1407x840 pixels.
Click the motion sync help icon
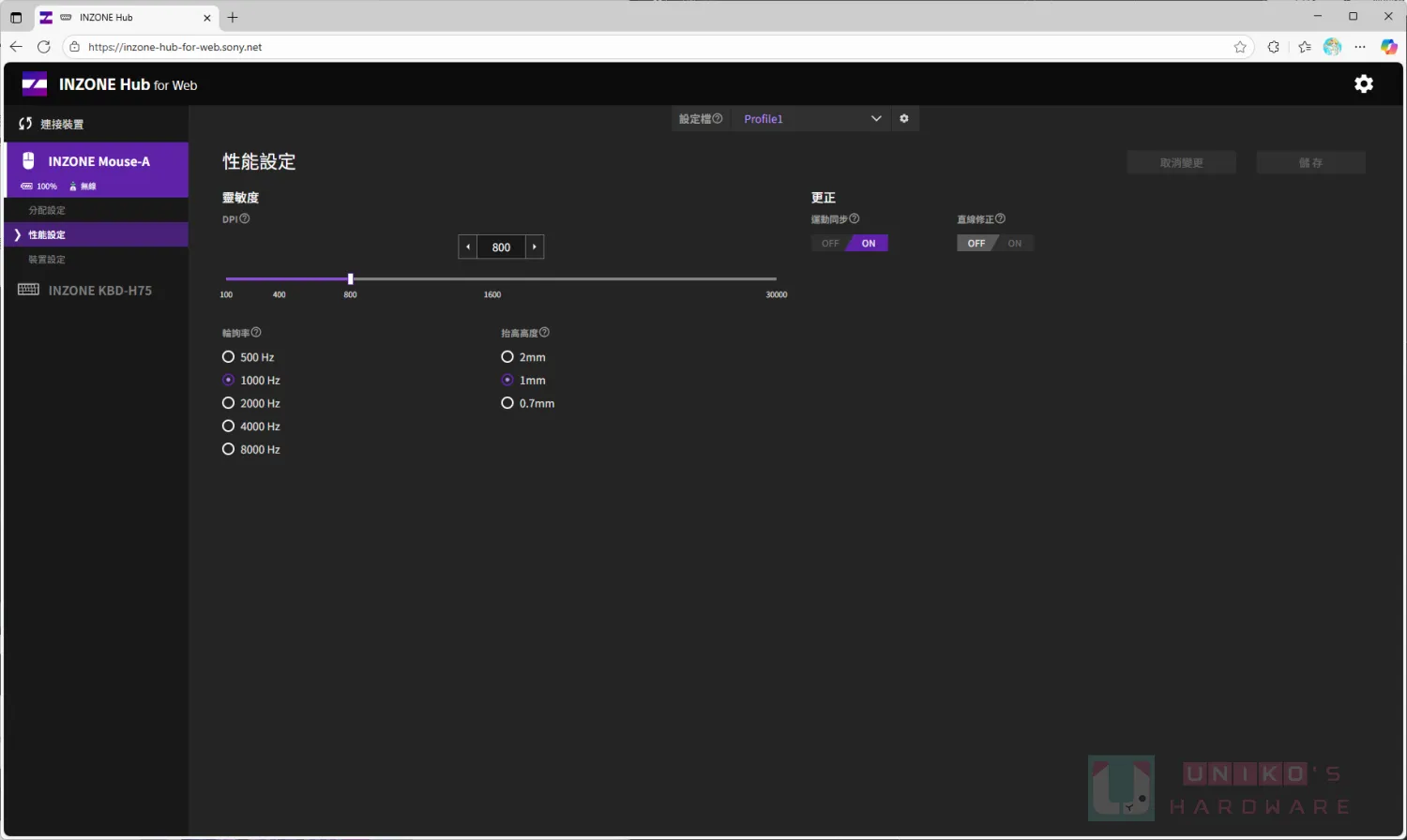(x=854, y=219)
